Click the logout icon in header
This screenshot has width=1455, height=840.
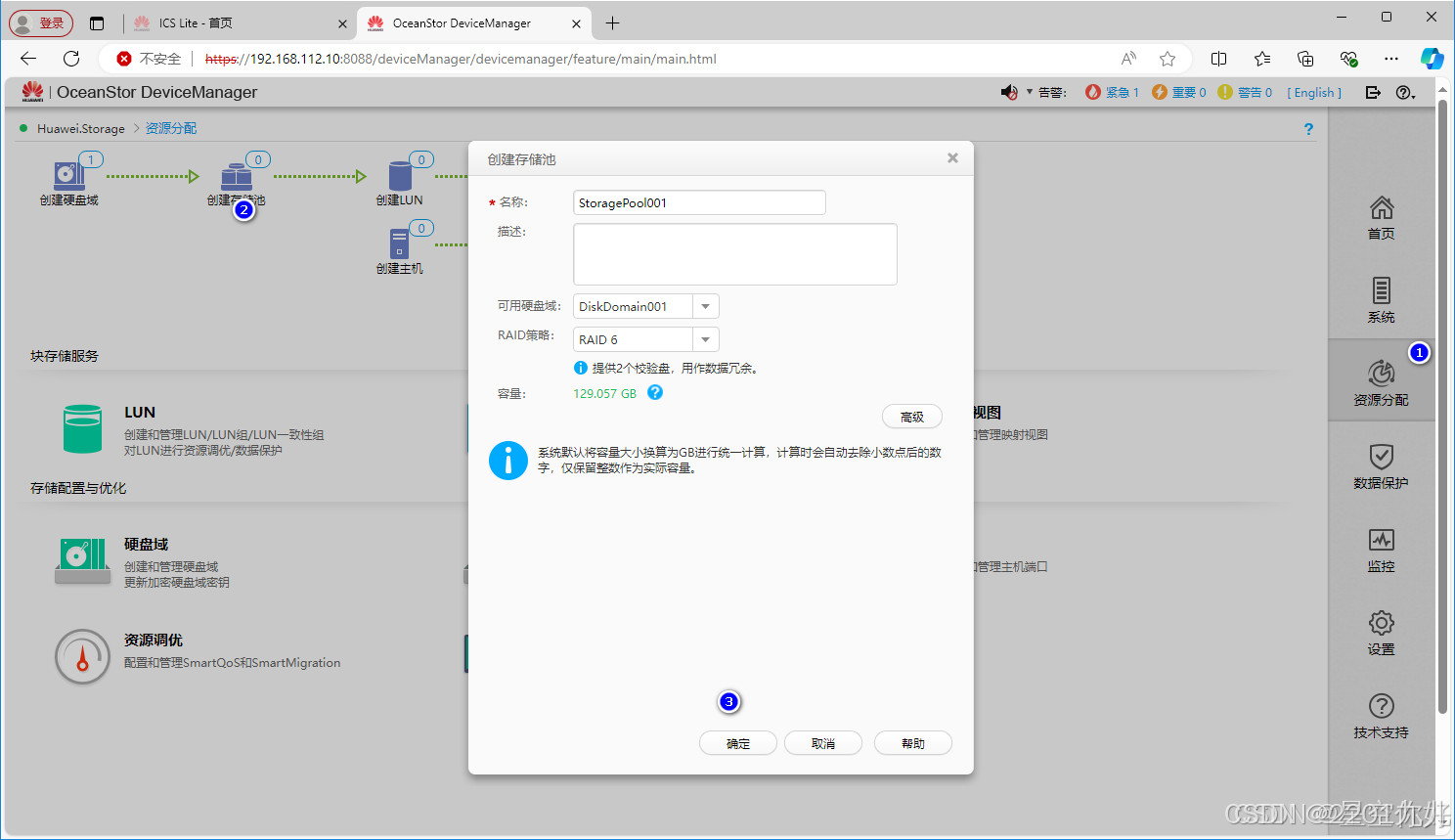click(x=1373, y=92)
